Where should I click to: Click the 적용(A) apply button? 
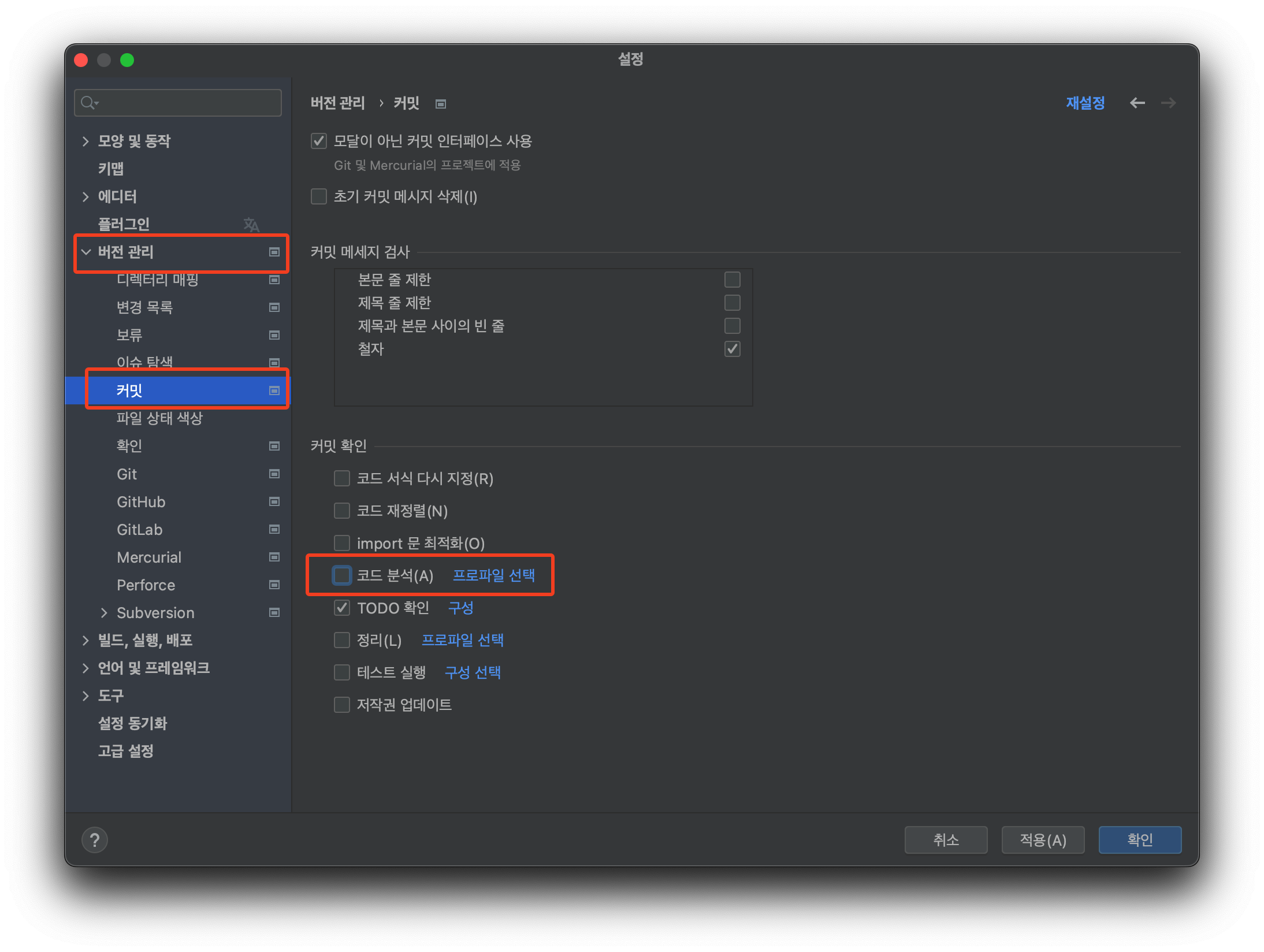click(1042, 840)
